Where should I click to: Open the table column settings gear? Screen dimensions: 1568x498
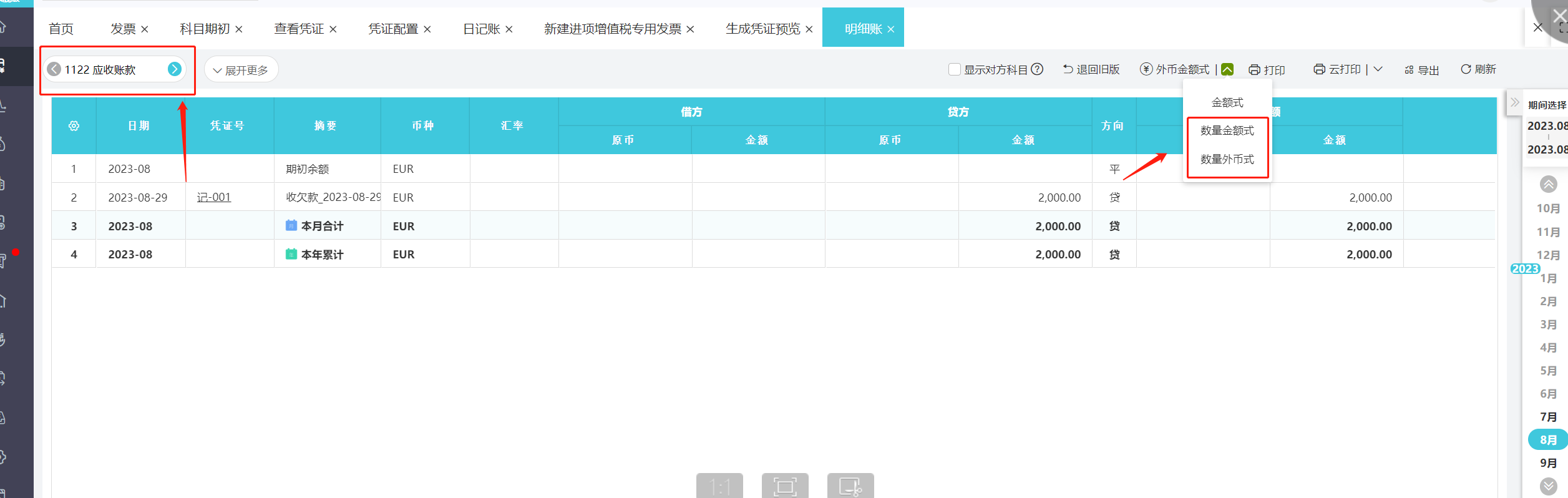tap(74, 126)
